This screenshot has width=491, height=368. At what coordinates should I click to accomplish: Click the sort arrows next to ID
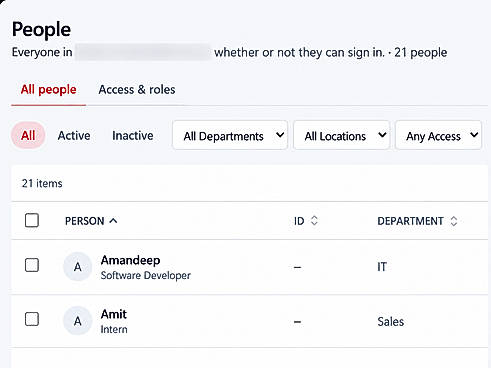(314, 221)
